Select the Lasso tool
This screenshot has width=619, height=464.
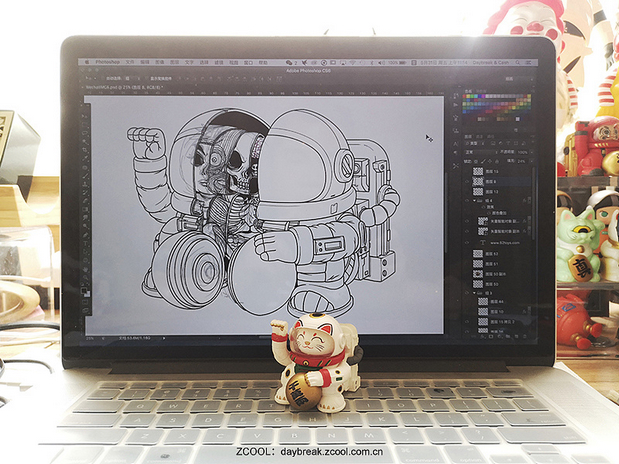(84, 133)
